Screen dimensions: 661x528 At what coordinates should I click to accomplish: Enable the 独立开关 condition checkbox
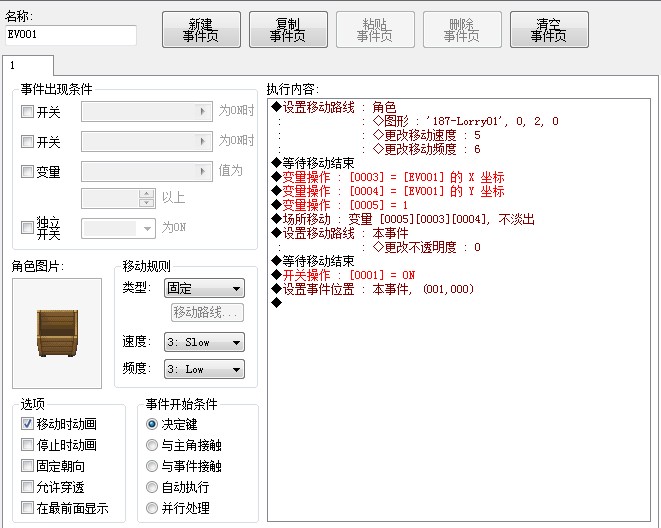click(27, 228)
